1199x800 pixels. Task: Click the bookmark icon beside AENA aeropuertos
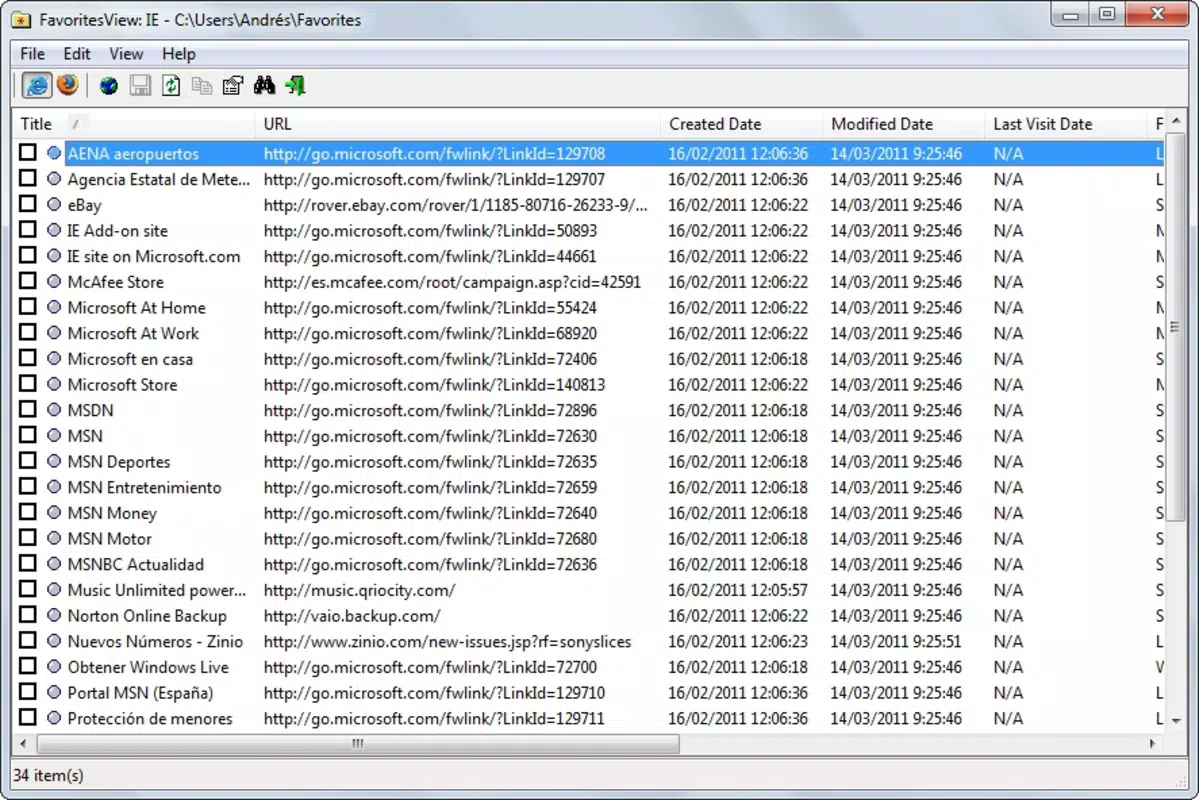click(x=54, y=153)
